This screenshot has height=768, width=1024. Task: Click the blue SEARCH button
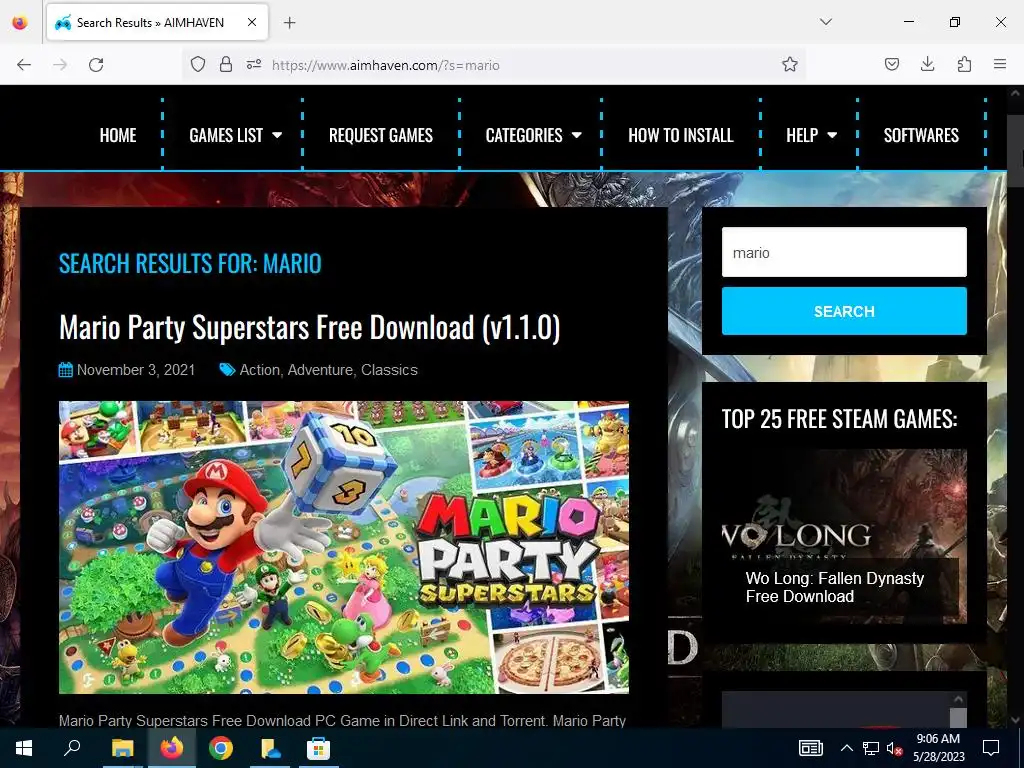(844, 311)
